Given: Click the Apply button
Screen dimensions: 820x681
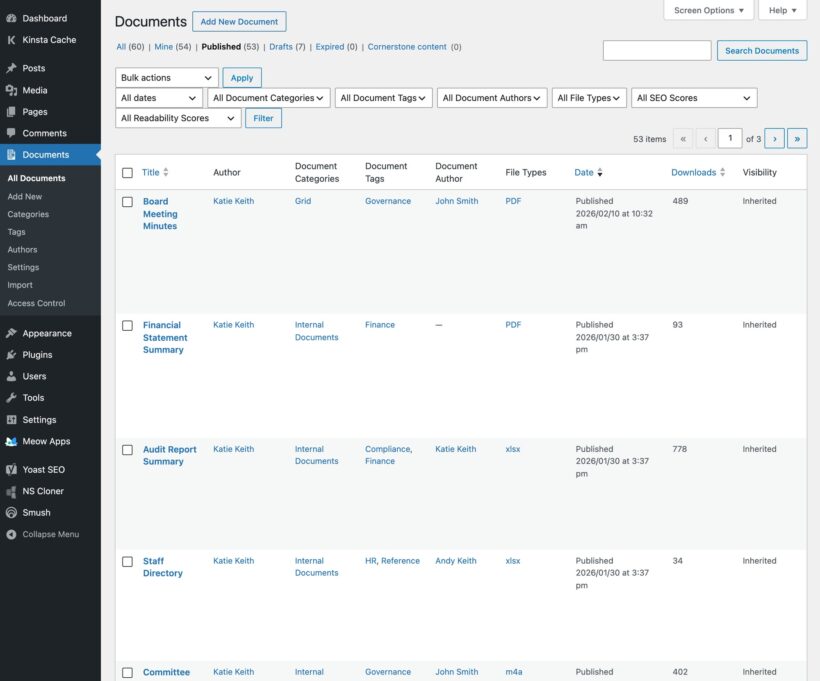Looking at the screenshot, I should (x=242, y=77).
